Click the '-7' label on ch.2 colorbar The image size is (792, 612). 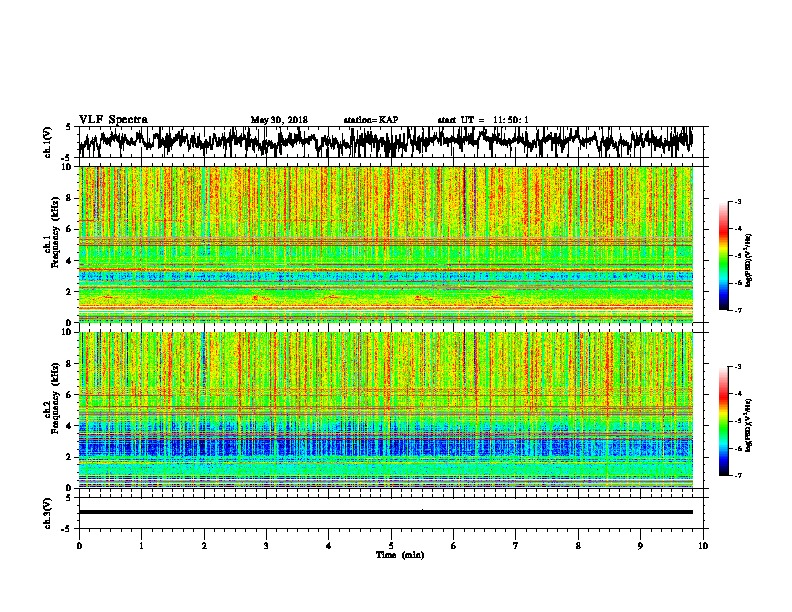737,475
